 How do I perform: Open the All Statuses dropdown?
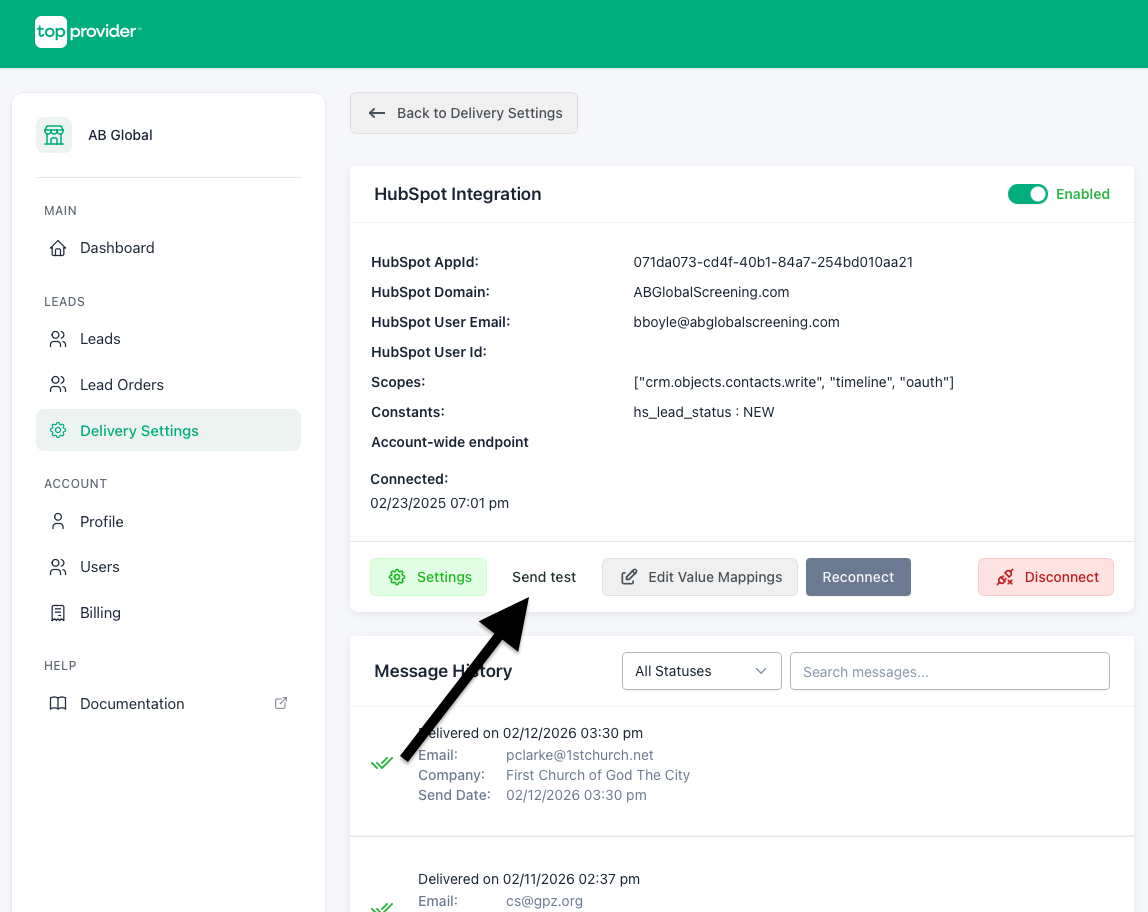click(701, 671)
